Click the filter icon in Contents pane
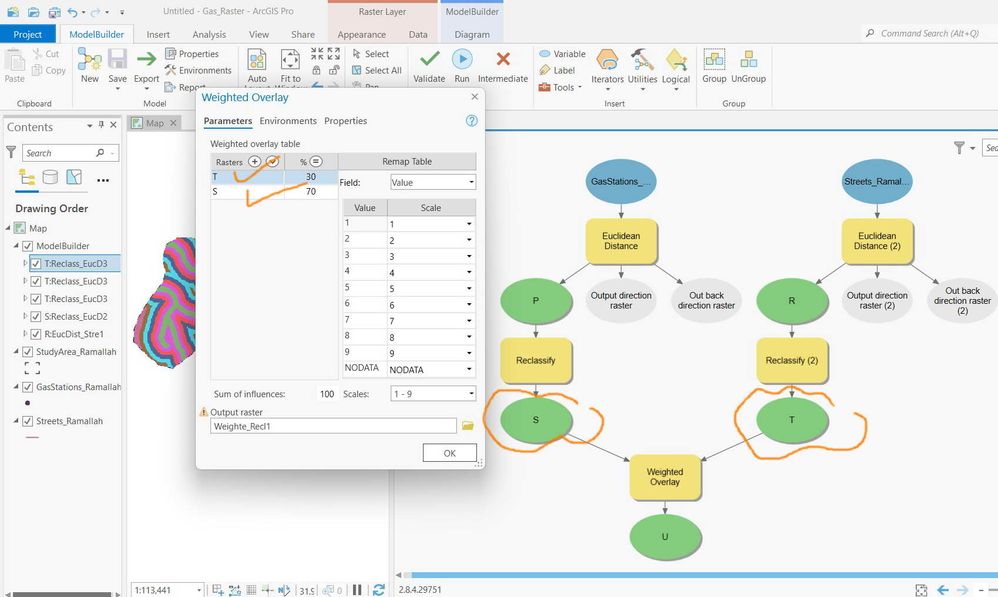The height and width of the screenshot is (597, 998). coord(11,152)
